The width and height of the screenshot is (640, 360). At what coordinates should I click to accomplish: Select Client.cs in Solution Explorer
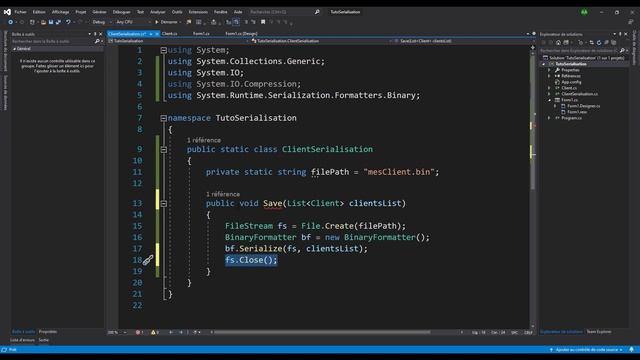569,88
